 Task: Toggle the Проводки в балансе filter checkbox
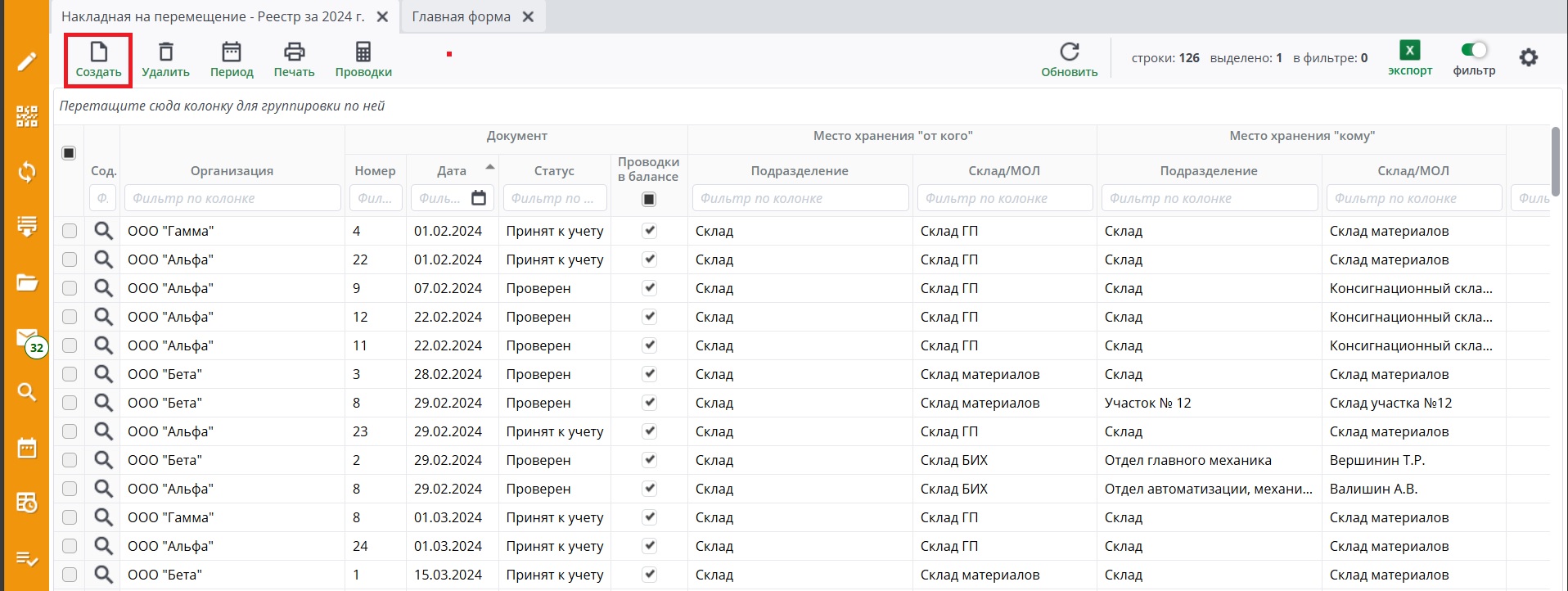click(x=649, y=199)
